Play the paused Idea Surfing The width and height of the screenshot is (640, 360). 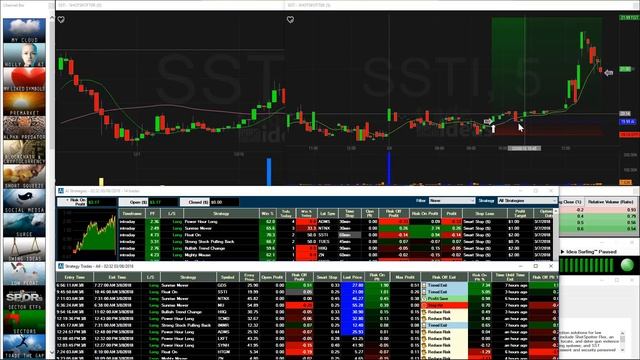click(x=562, y=252)
